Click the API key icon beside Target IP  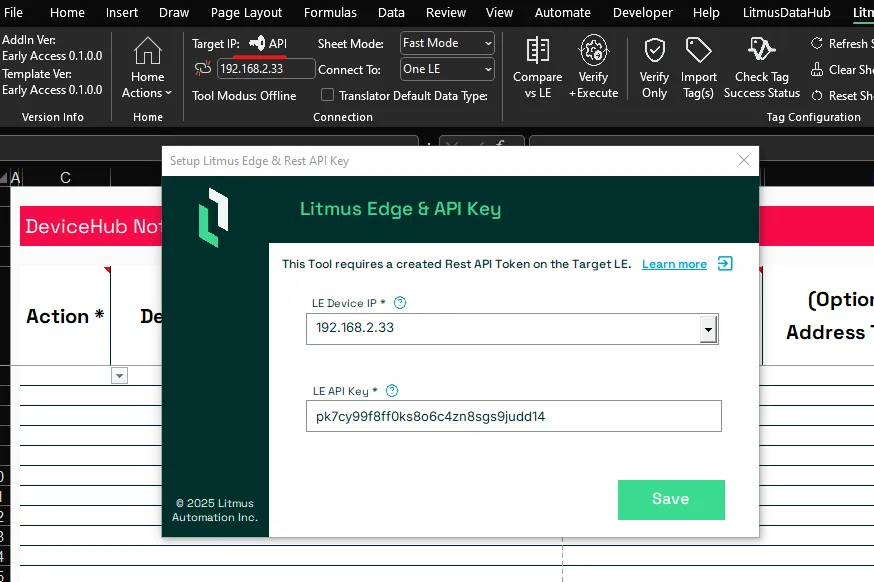click(257, 43)
